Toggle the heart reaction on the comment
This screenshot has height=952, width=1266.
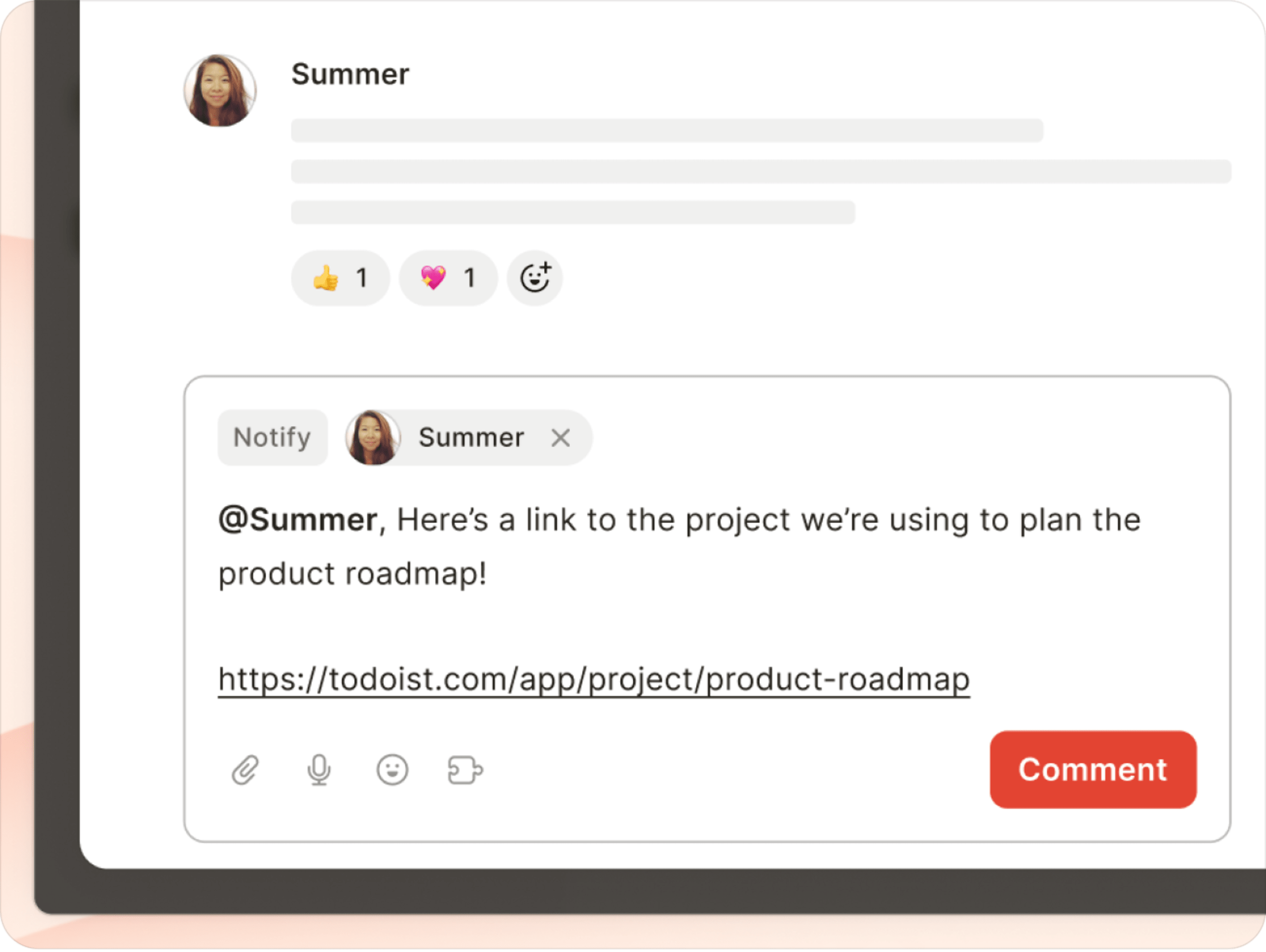pos(448,279)
